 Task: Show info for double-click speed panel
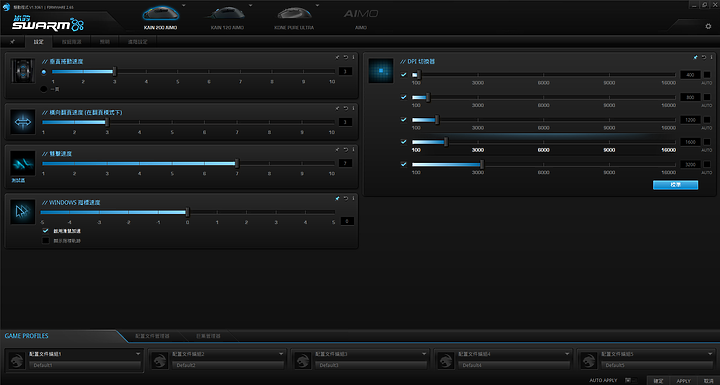(x=353, y=149)
